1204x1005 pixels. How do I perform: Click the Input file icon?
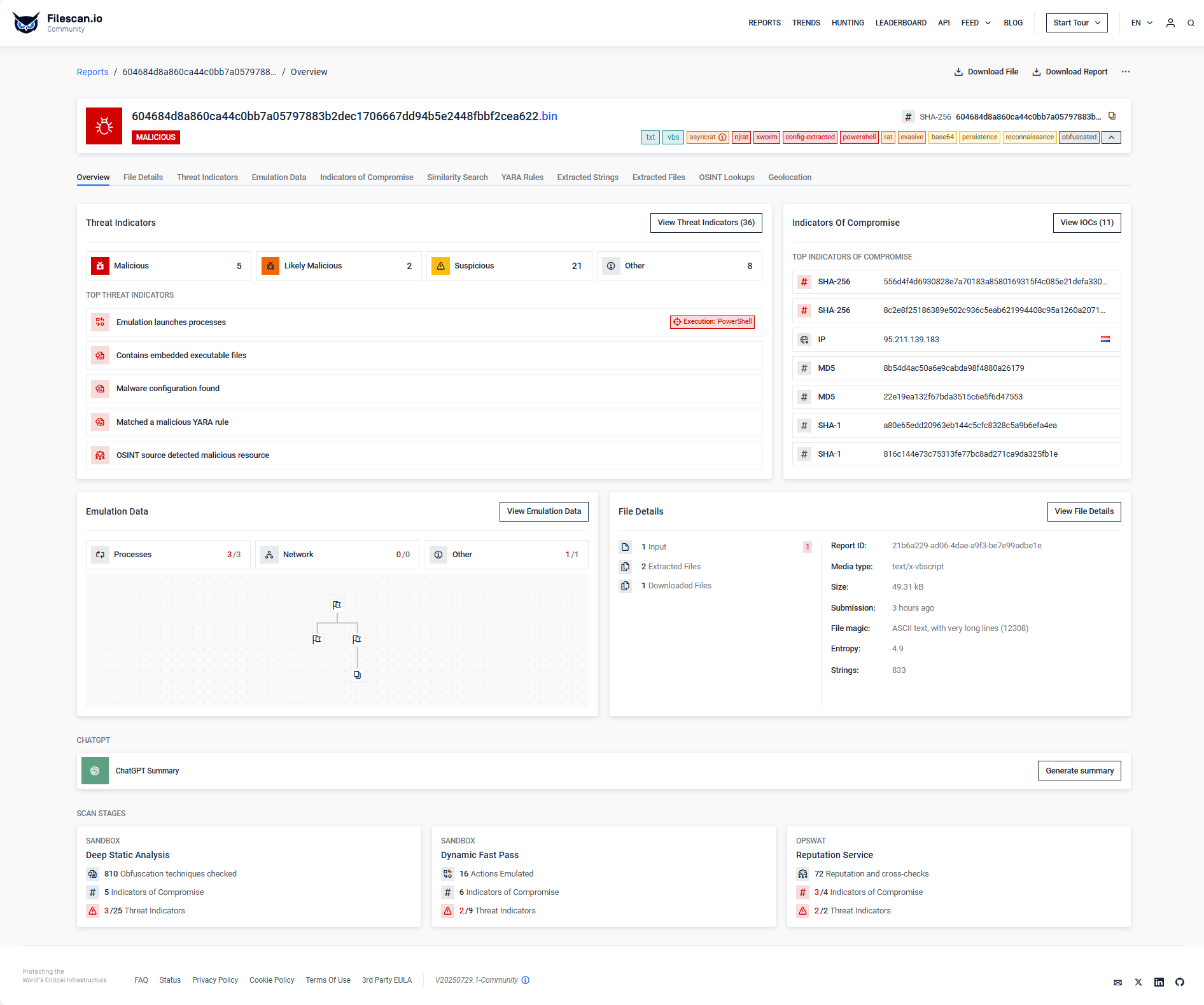(626, 547)
